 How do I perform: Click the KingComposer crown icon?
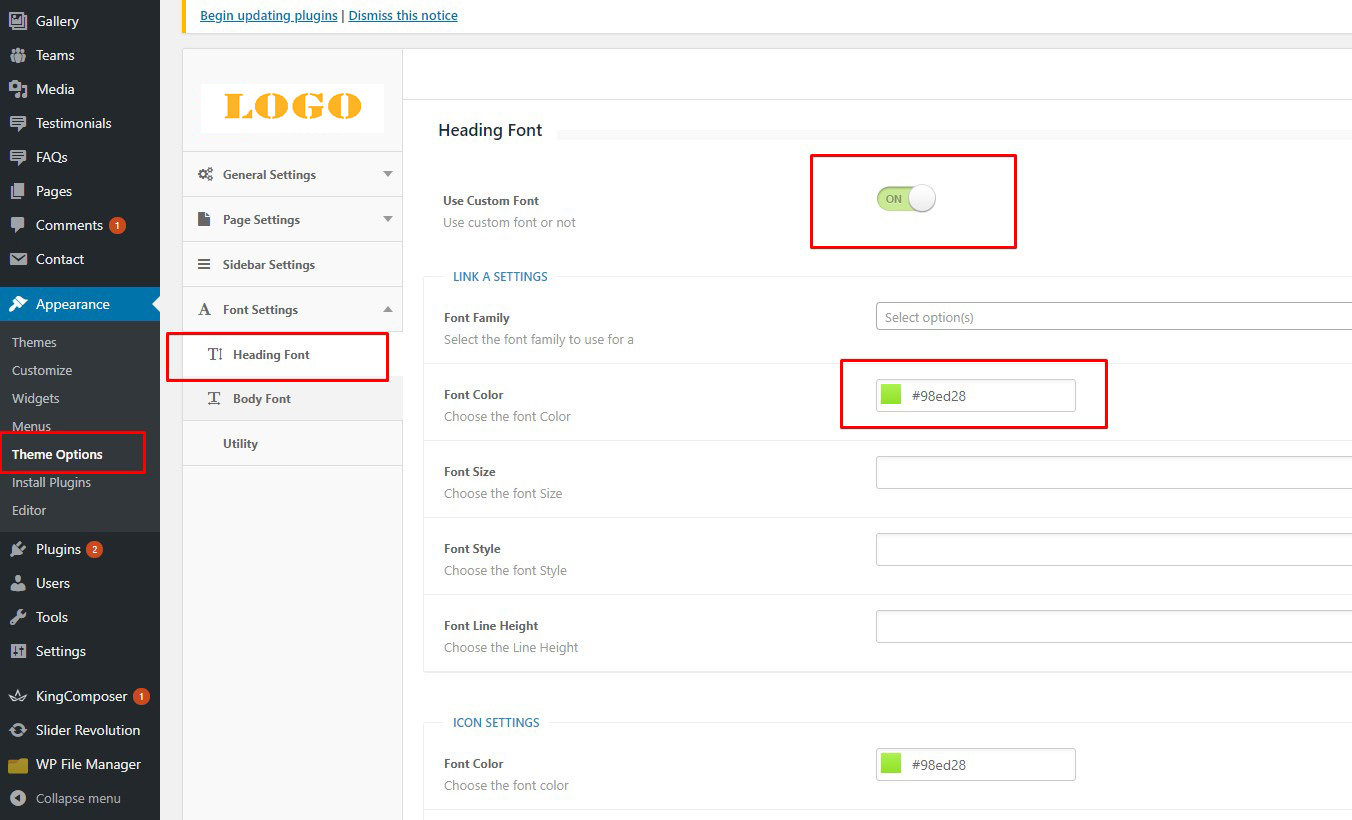point(18,696)
